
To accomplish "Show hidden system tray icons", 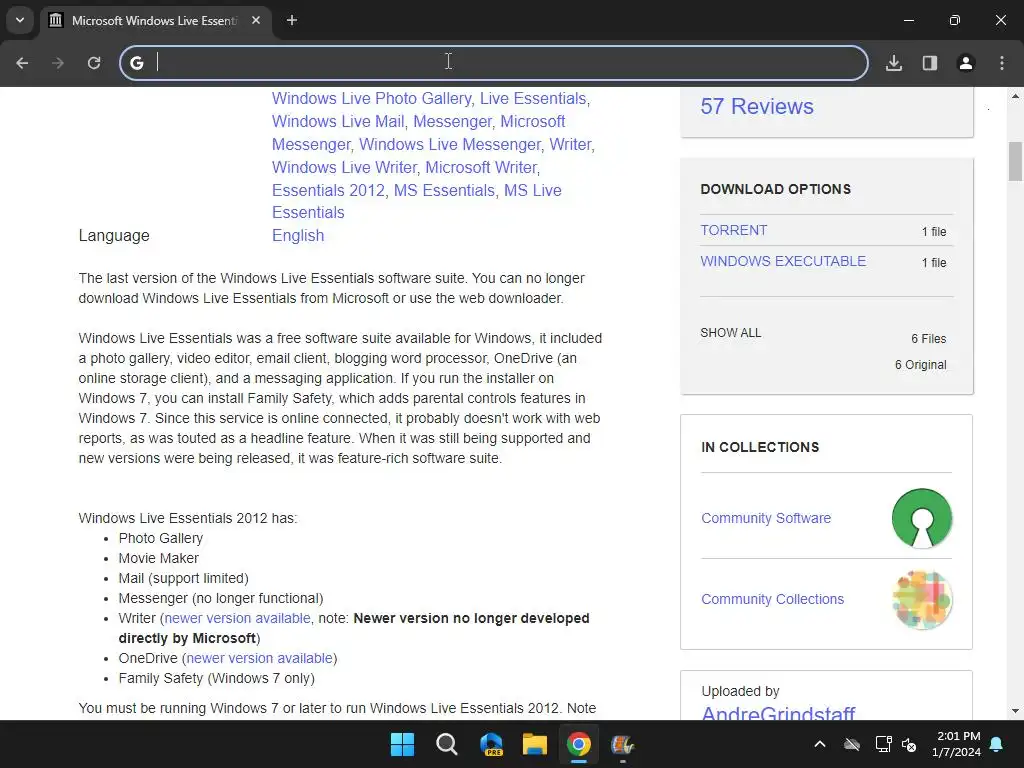I will point(820,744).
